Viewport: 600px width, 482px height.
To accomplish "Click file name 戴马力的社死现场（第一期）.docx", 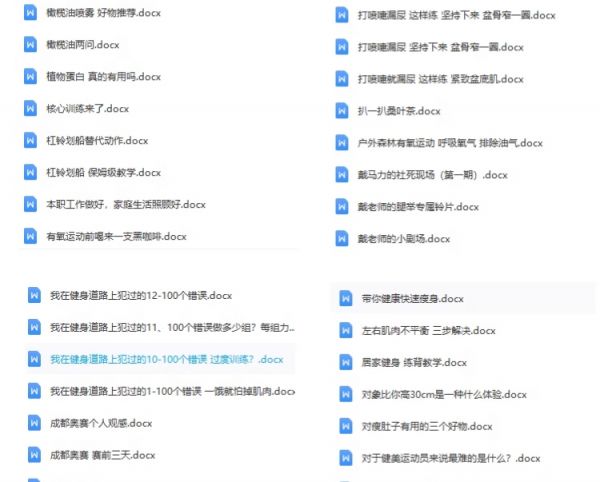I will (x=432, y=175).
